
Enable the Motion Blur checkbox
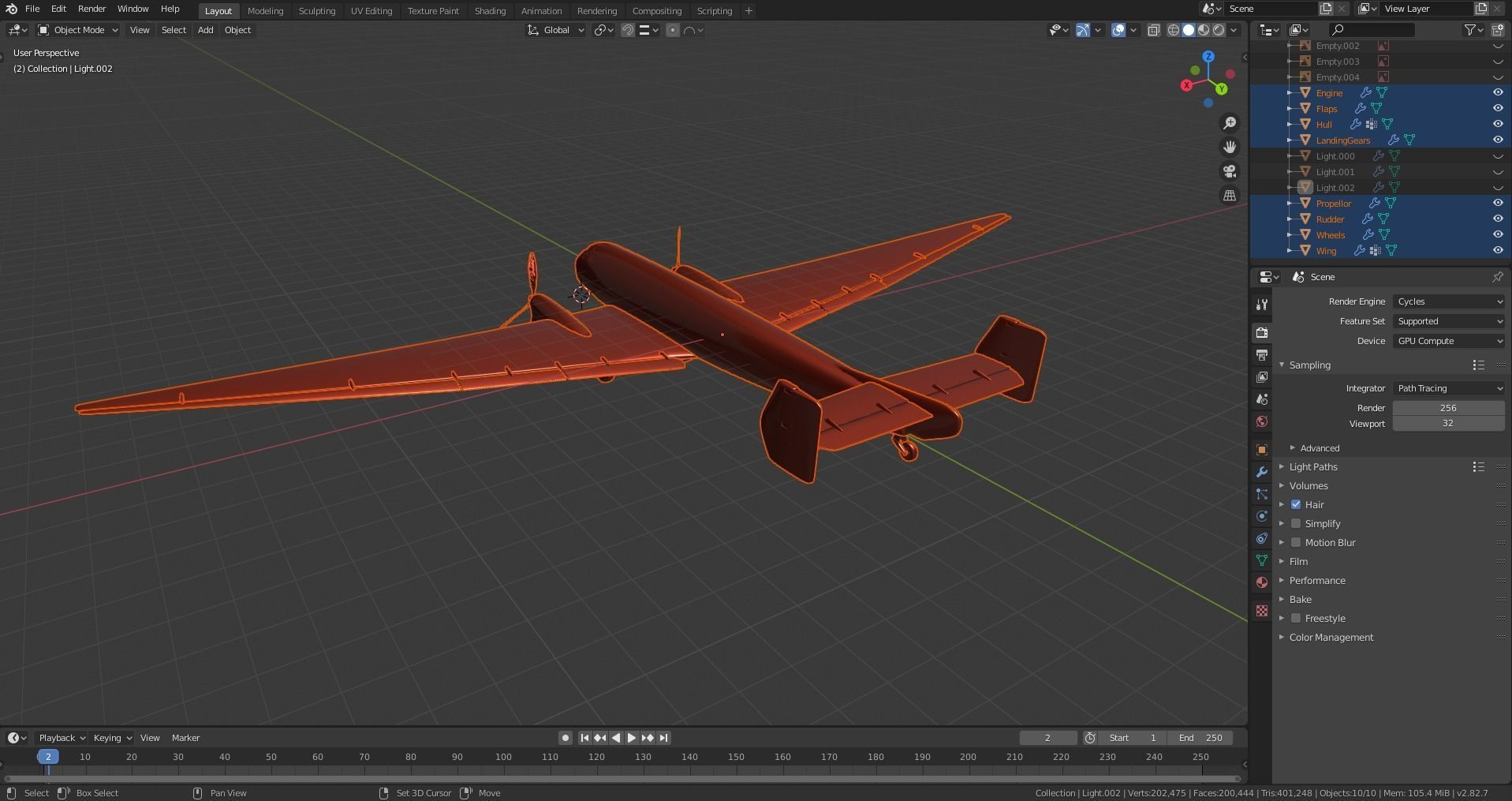[x=1296, y=542]
